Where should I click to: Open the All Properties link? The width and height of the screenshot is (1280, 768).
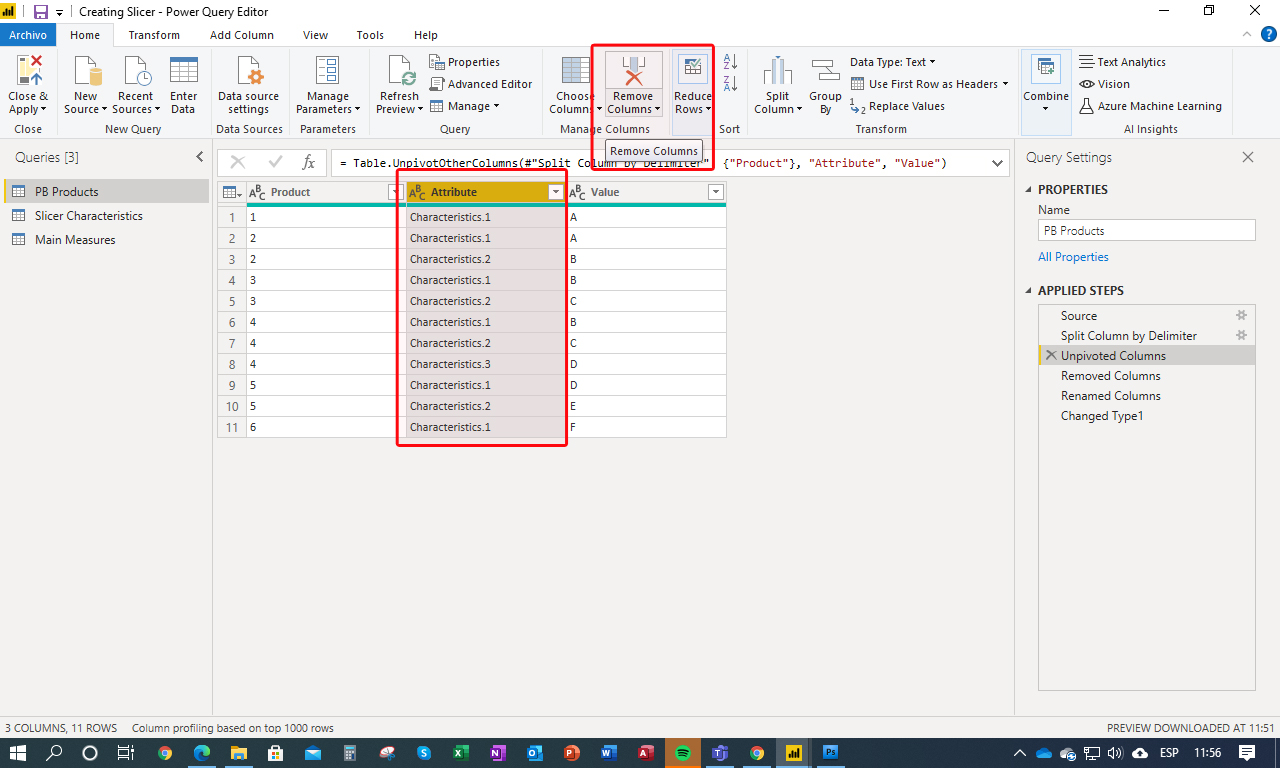coord(1073,257)
